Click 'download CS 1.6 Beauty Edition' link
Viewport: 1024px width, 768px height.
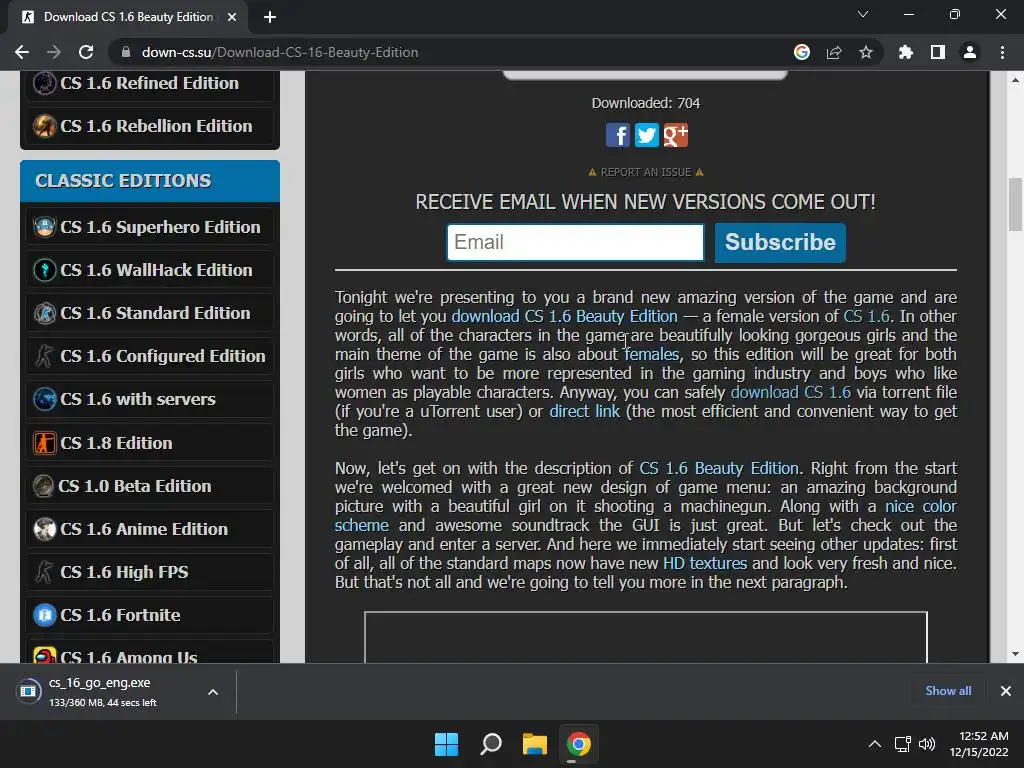point(564,316)
